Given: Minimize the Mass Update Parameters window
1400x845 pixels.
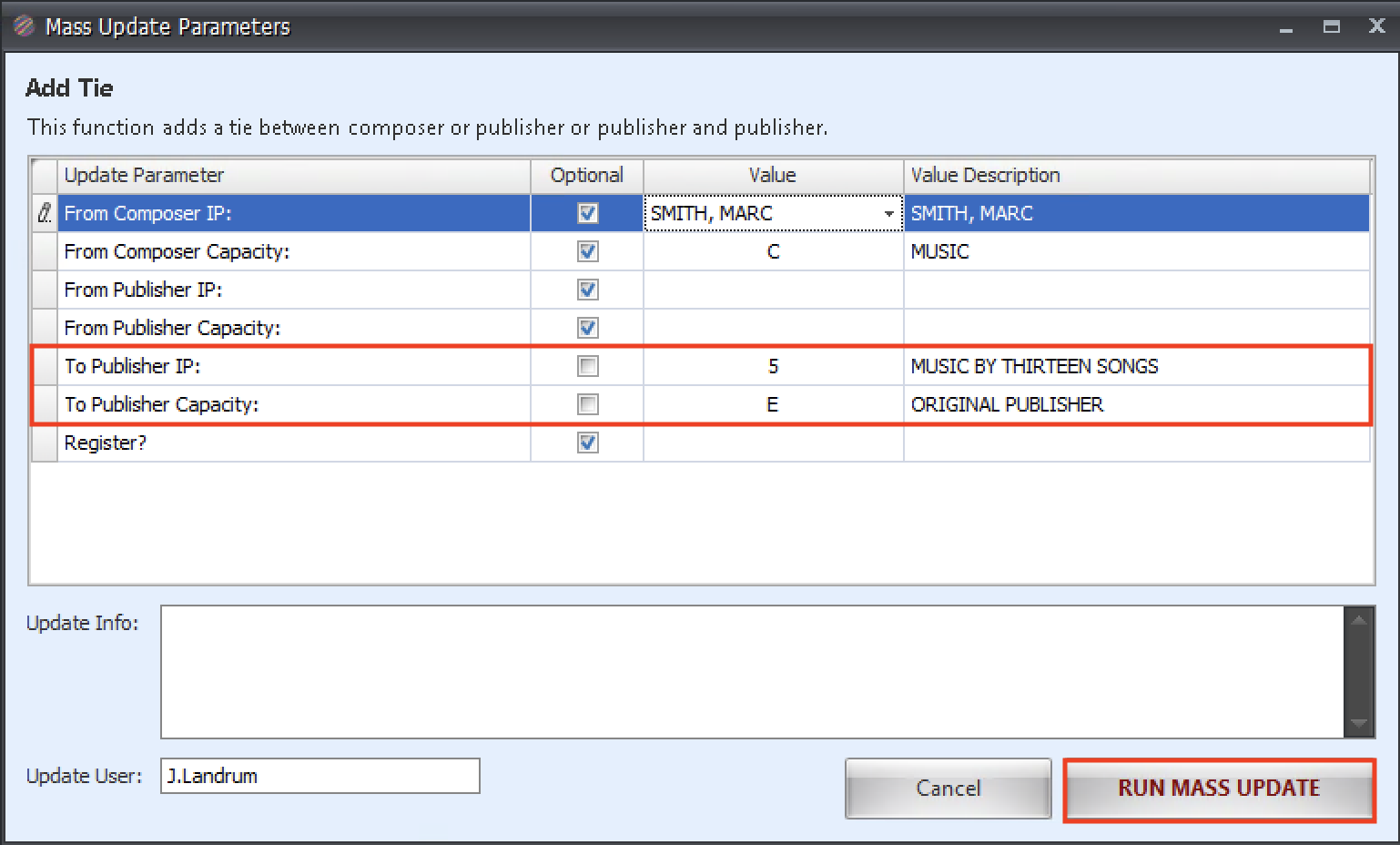Looking at the screenshot, I should point(1285,28).
